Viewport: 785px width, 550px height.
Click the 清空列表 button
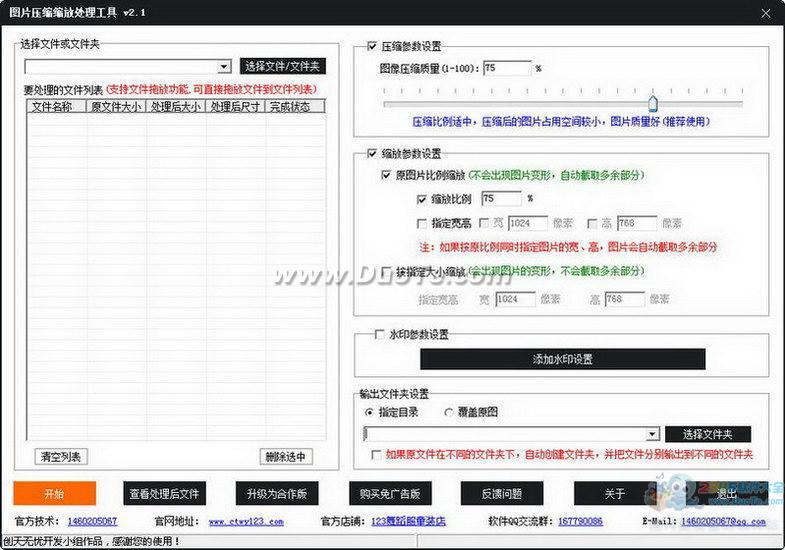click(x=61, y=456)
